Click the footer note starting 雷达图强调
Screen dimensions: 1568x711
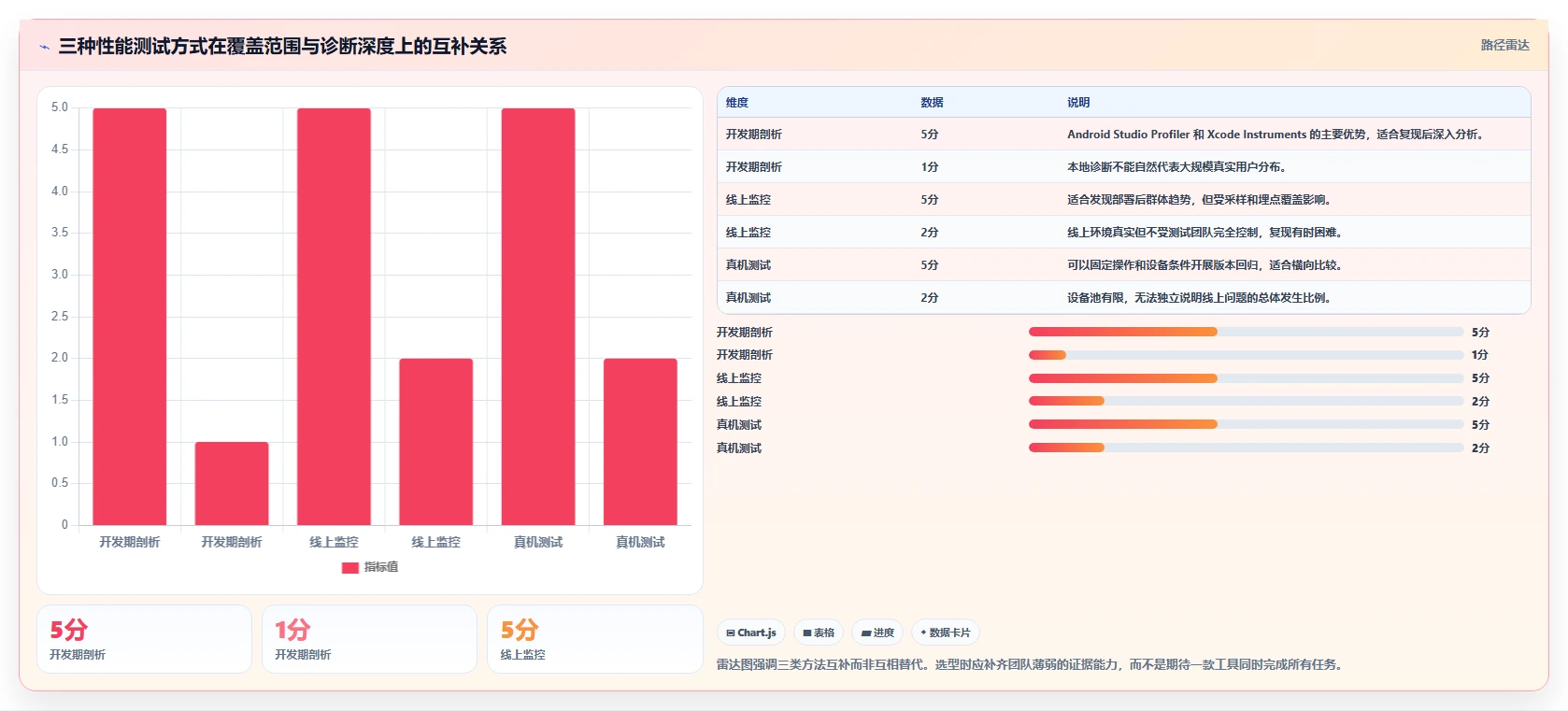1032,665
